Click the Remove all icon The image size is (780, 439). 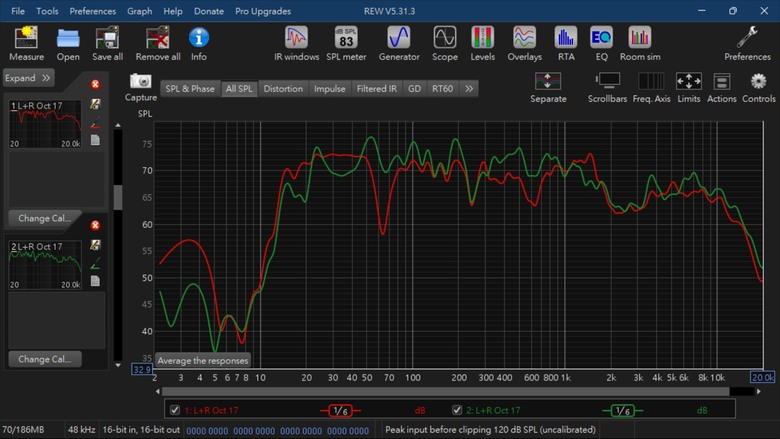[x=158, y=39]
